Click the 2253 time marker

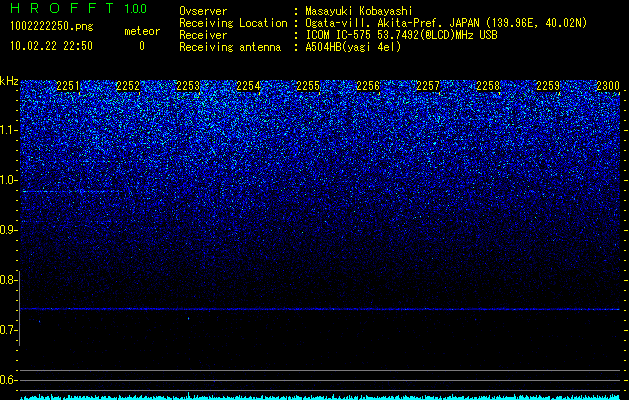click(188, 86)
